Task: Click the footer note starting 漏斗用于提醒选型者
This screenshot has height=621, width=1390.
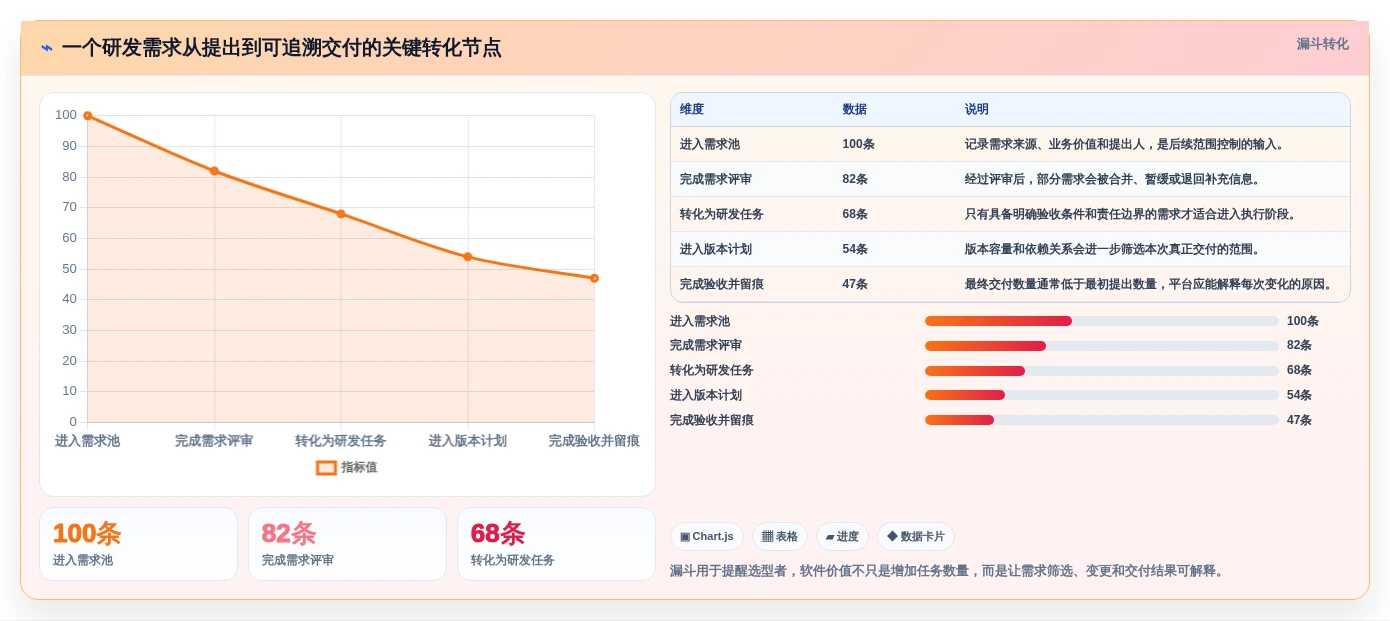Action: [x=949, y=571]
